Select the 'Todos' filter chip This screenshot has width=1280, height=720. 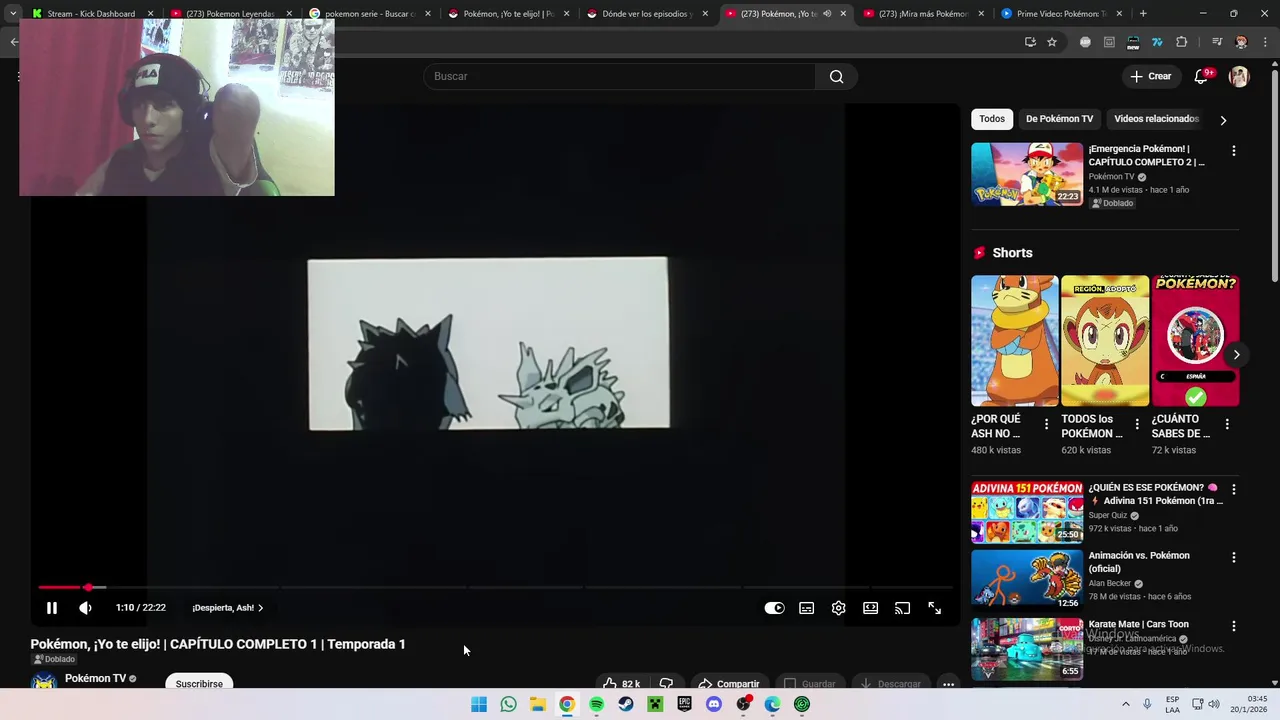click(992, 119)
